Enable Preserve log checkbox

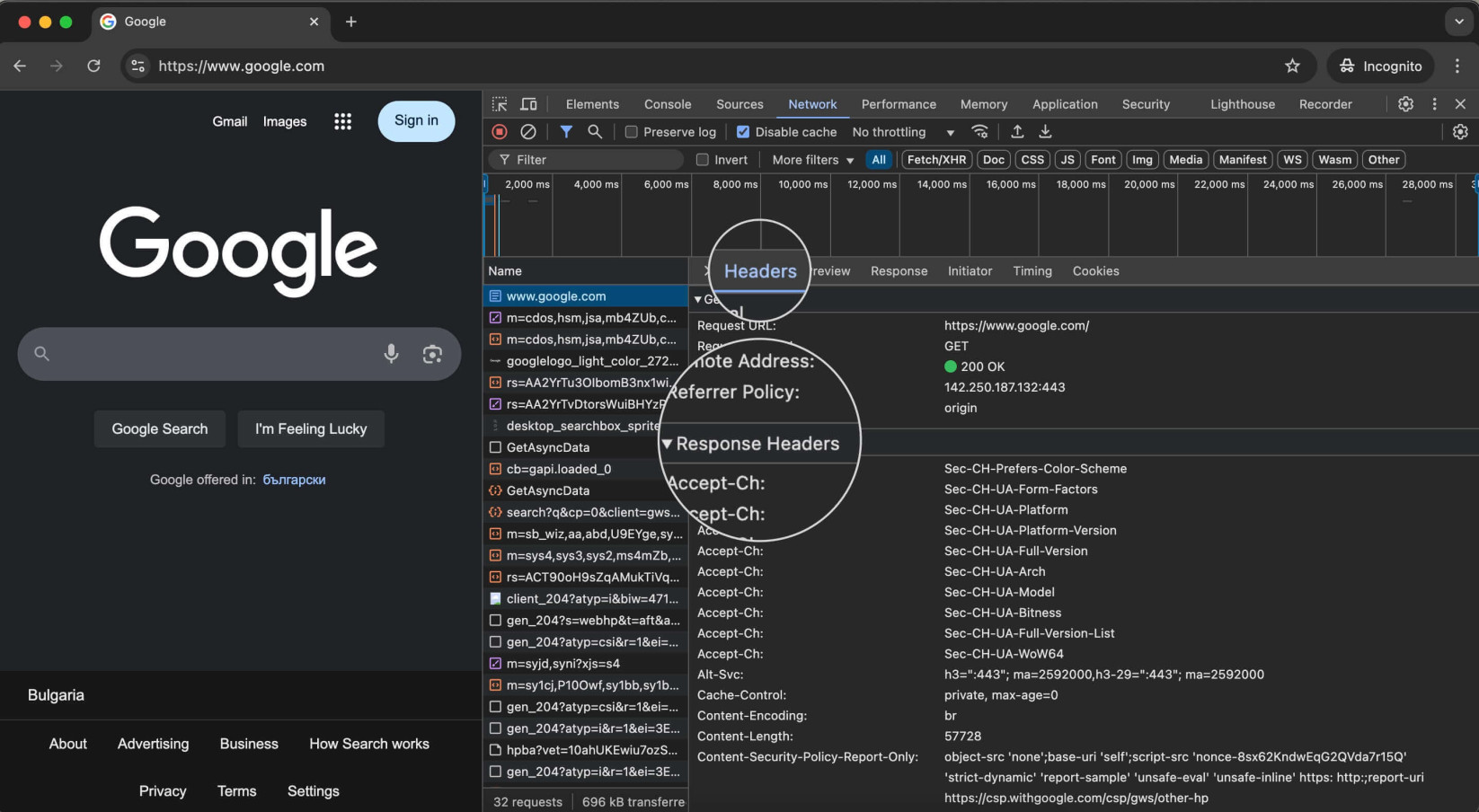[x=632, y=132]
